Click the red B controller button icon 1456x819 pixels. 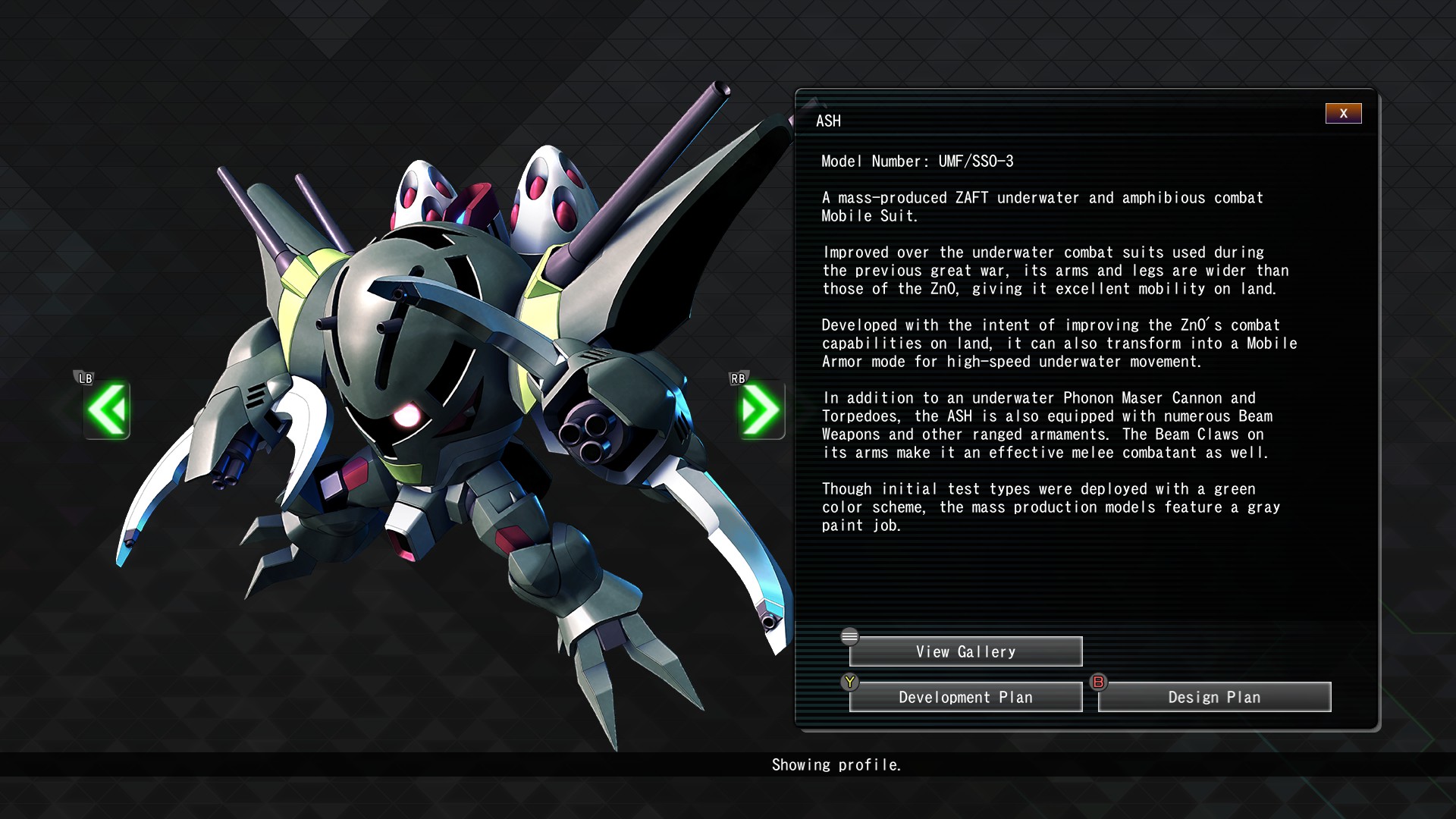[1098, 682]
